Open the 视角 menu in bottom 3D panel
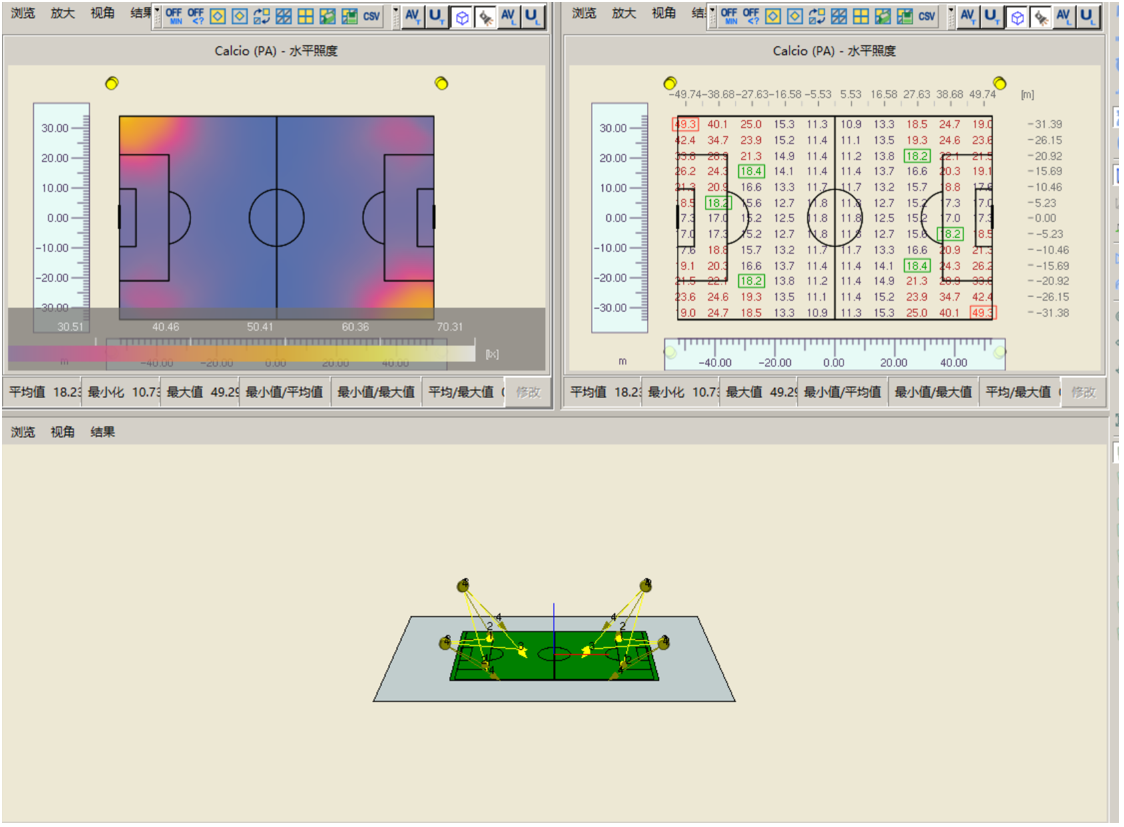Screen dimensions: 1124x827 tap(62, 431)
